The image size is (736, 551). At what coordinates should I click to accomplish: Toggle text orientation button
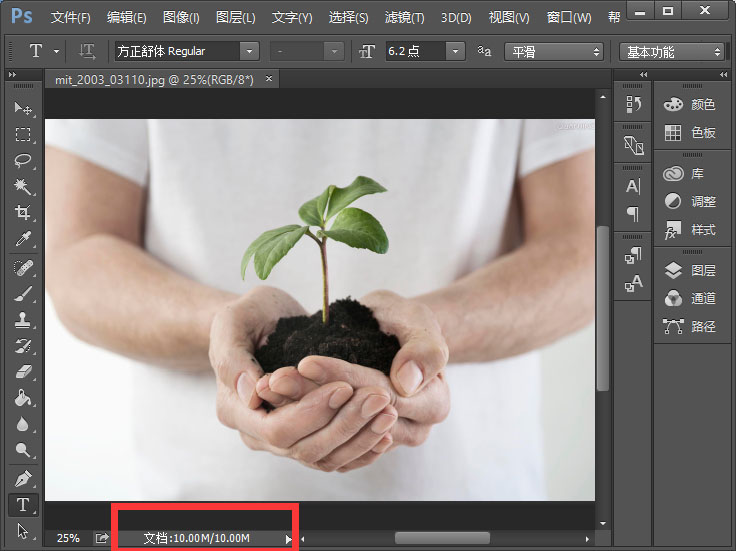87,51
